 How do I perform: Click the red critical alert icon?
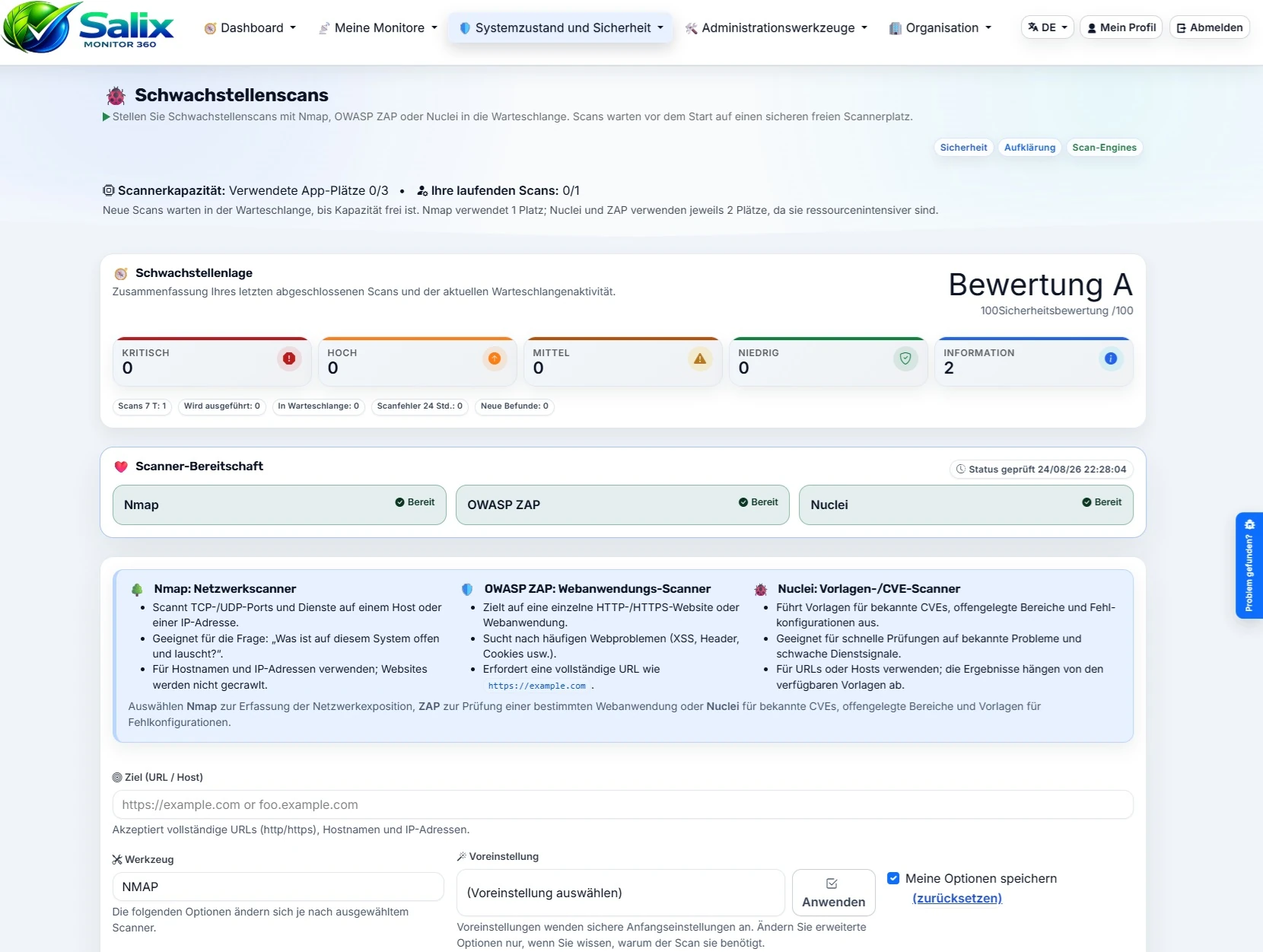289,358
